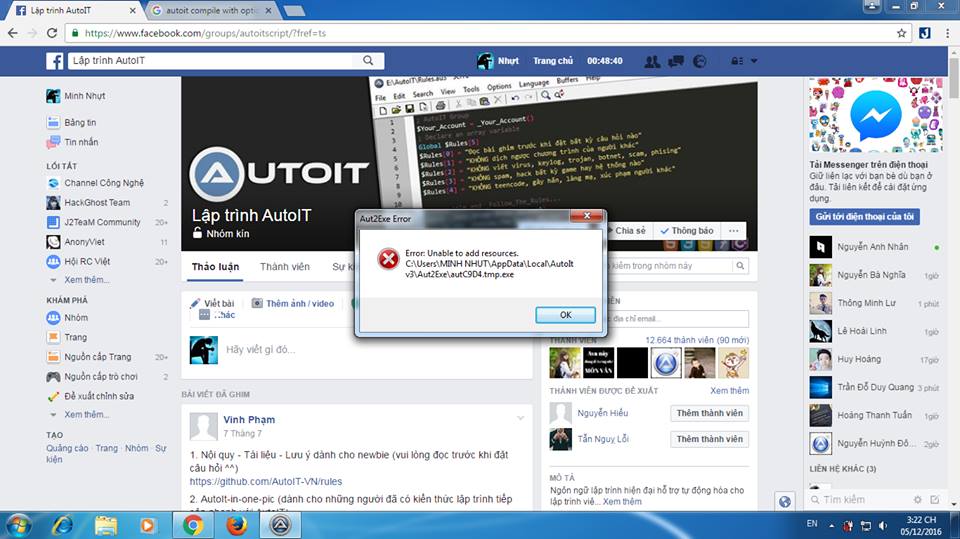960x539 pixels.
Task: Switch to Thành viên tab
Action: (x=285, y=267)
